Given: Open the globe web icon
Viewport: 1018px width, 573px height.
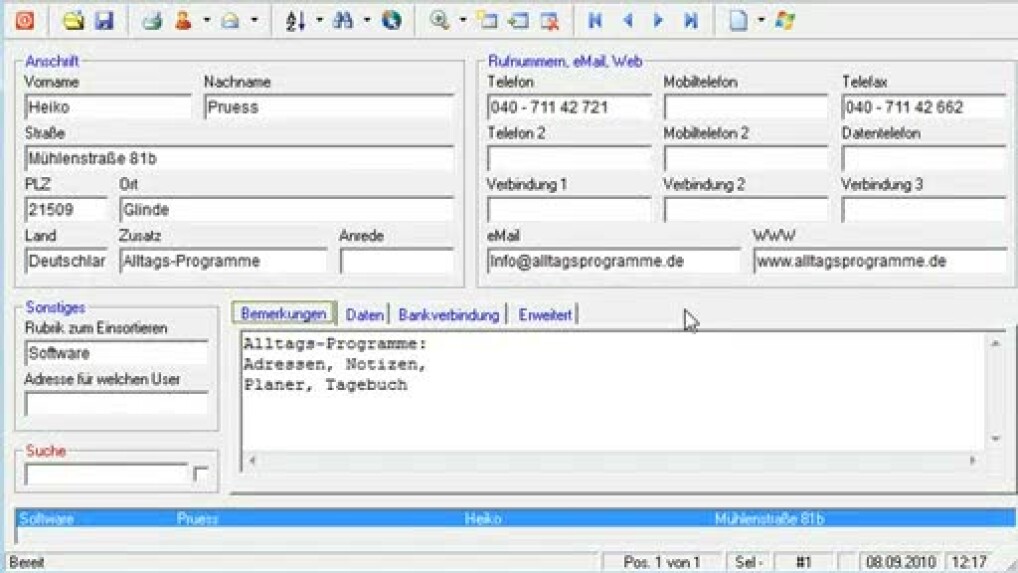Looking at the screenshot, I should (391, 20).
